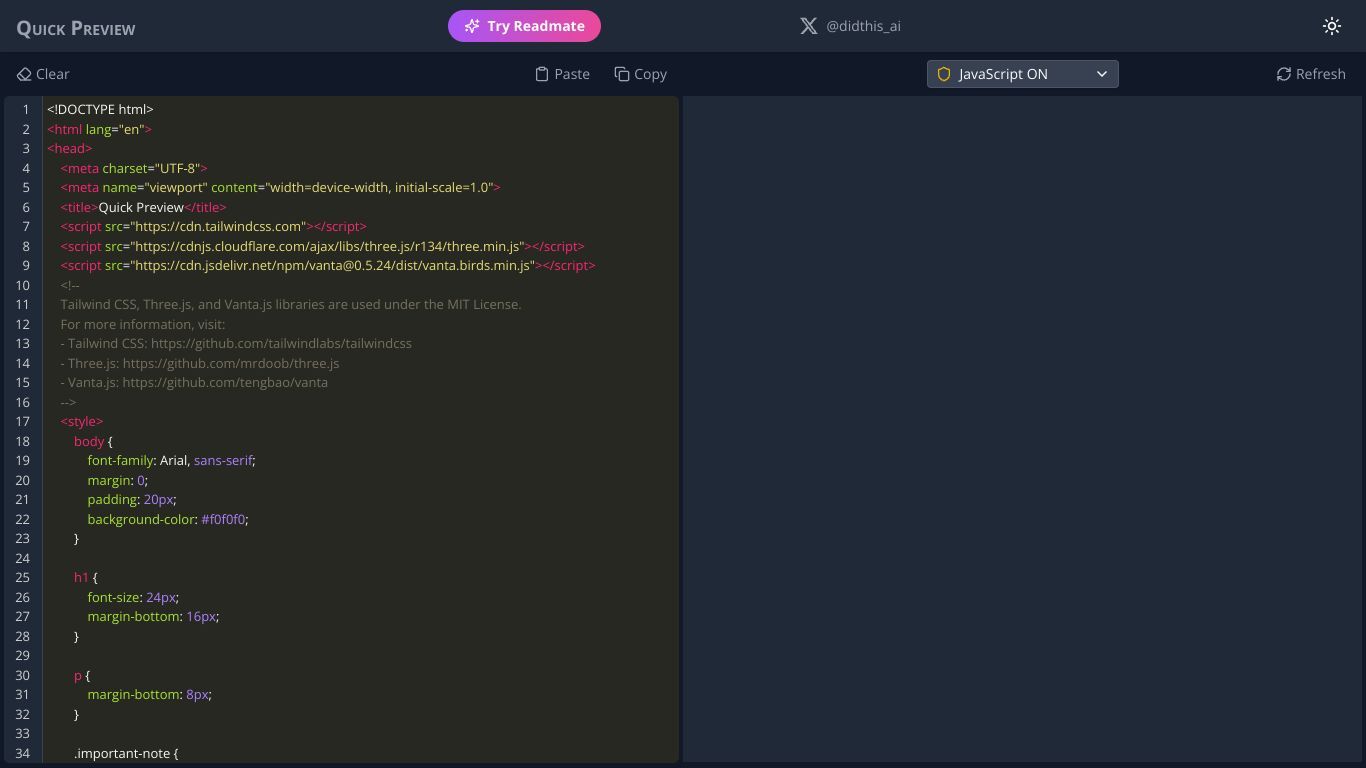Image resolution: width=1366 pixels, height=768 pixels.
Task: Click the 'p {' selector line
Action: point(82,675)
